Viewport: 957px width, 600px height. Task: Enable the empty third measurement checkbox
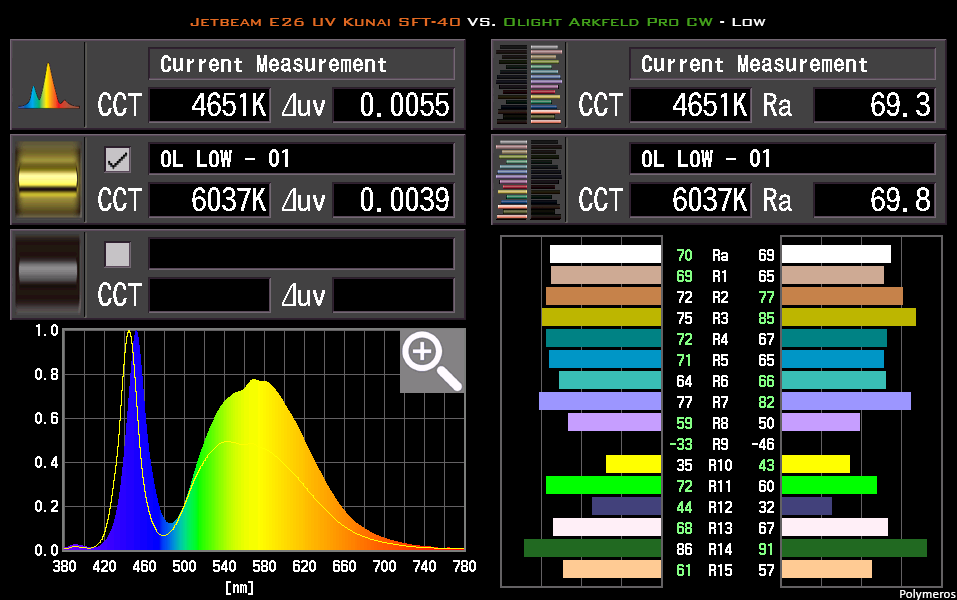coord(117,254)
